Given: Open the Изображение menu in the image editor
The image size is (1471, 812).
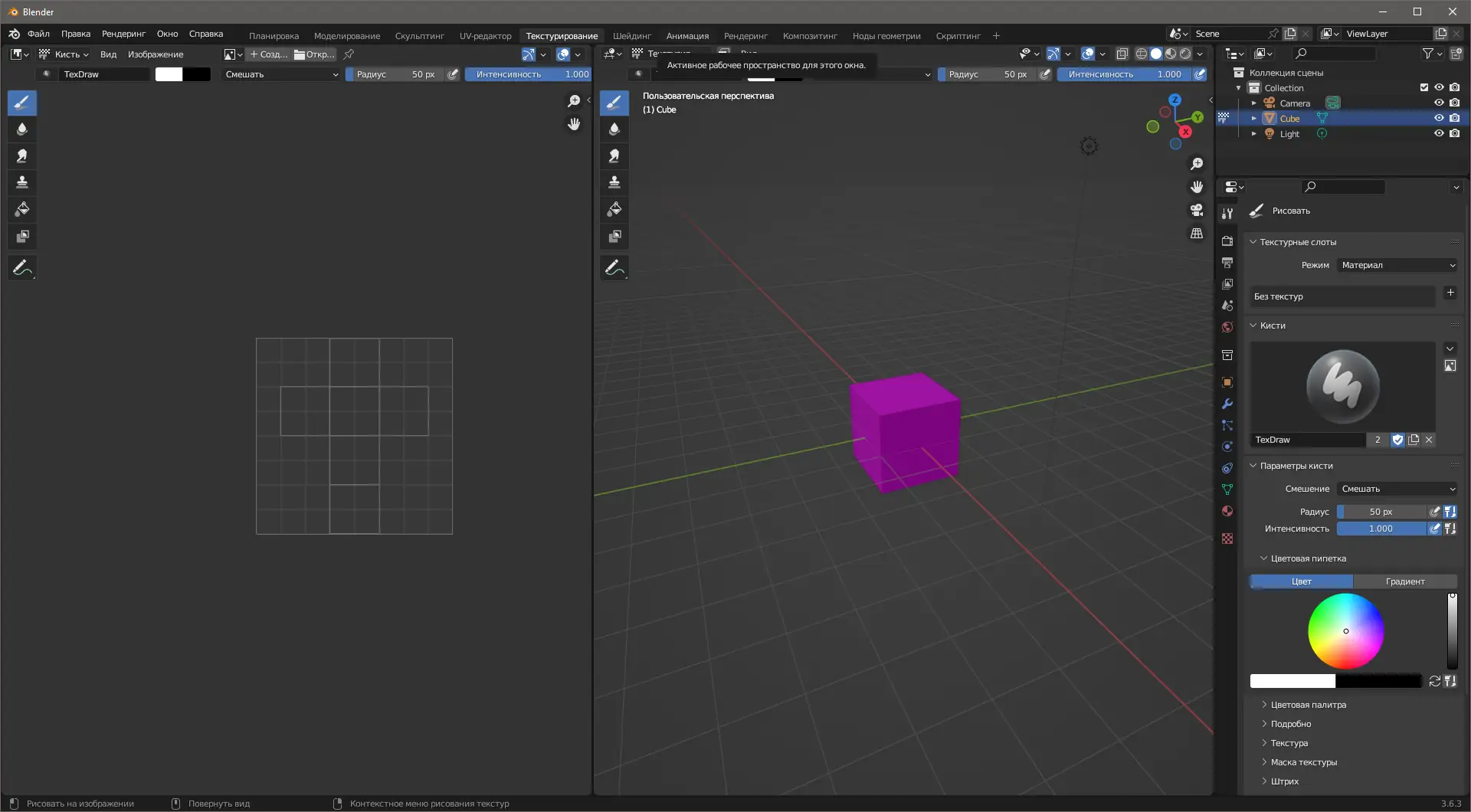Looking at the screenshot, I should pyautogui.click(x=156, y=54).
